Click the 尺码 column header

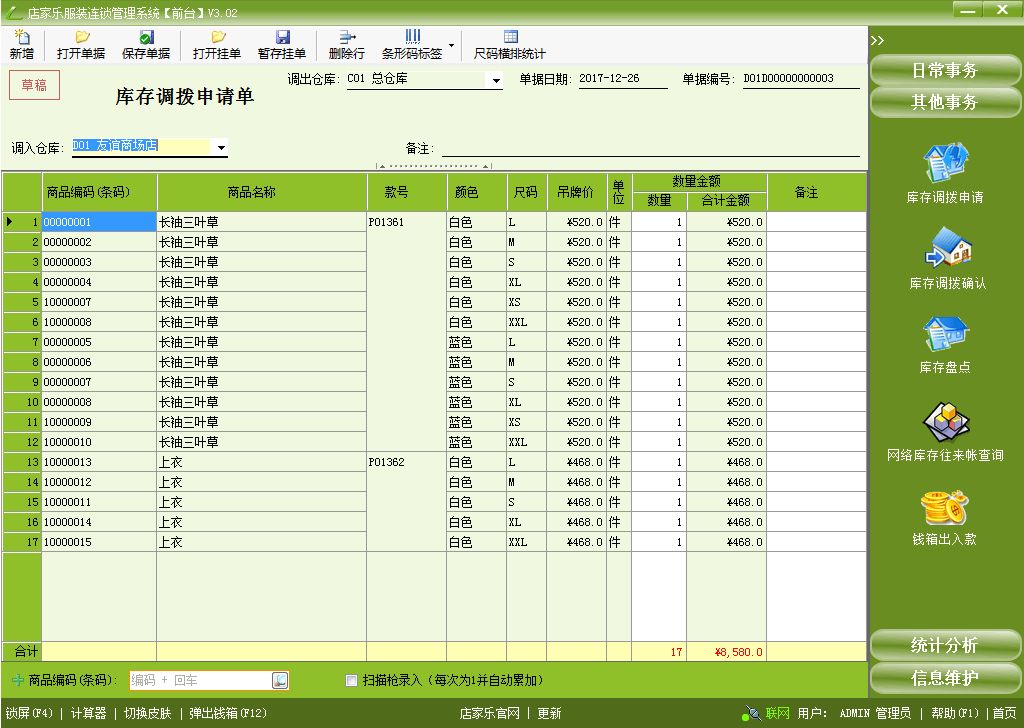(526, 192)
